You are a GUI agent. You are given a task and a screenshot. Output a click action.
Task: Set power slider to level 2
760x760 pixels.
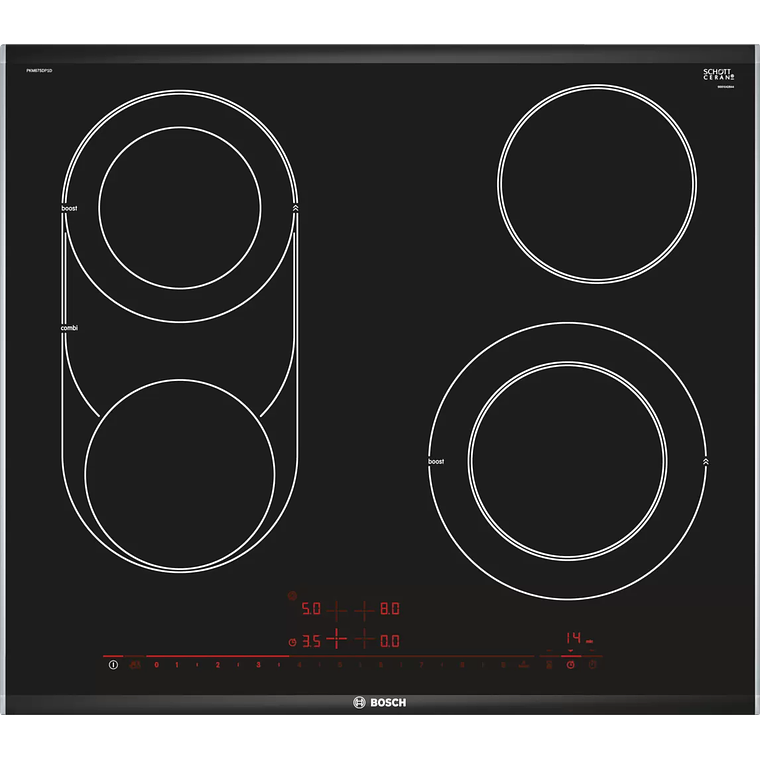coord(217,664)
